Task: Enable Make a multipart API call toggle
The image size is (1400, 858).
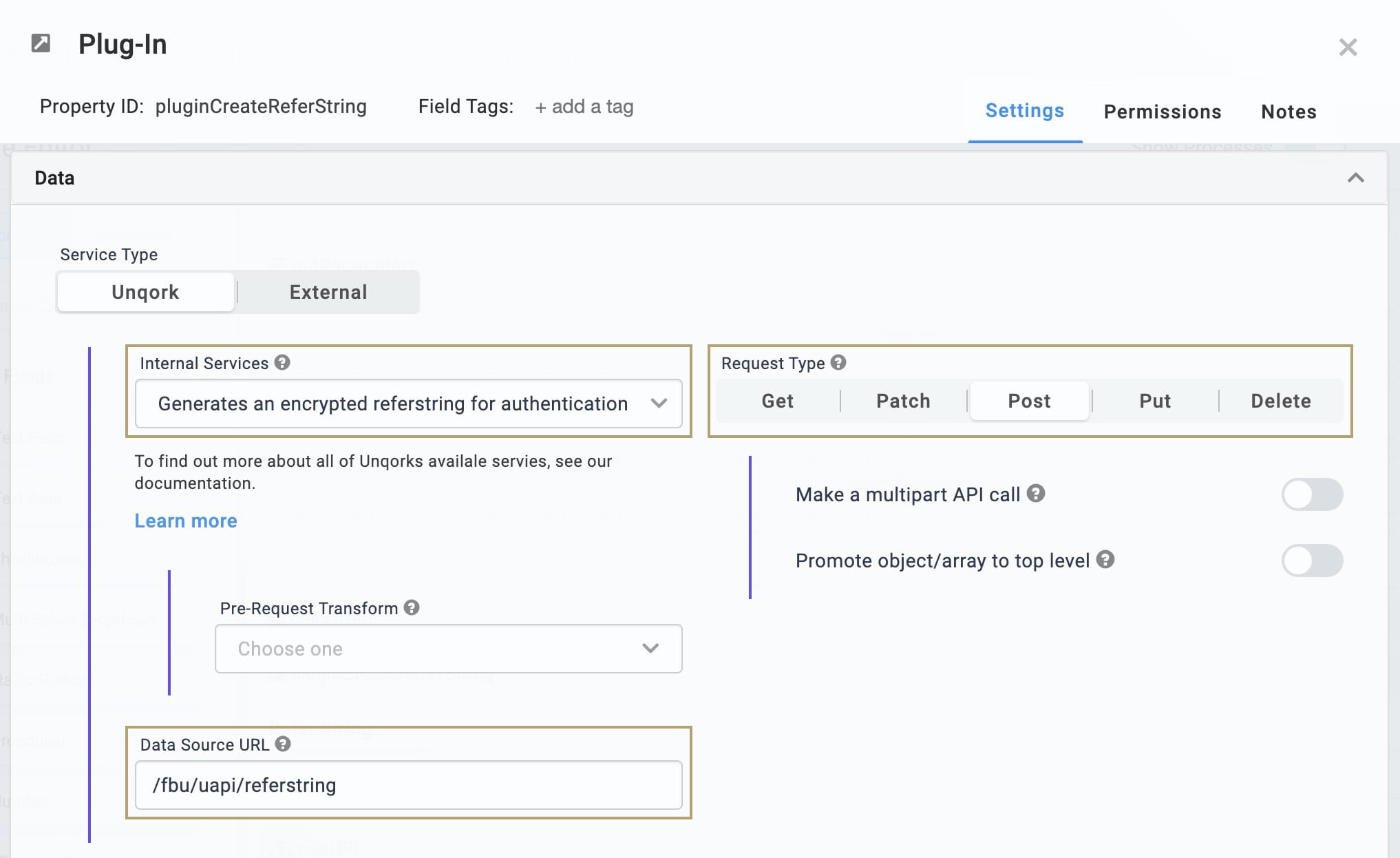Action: [x=1312, y=494]
